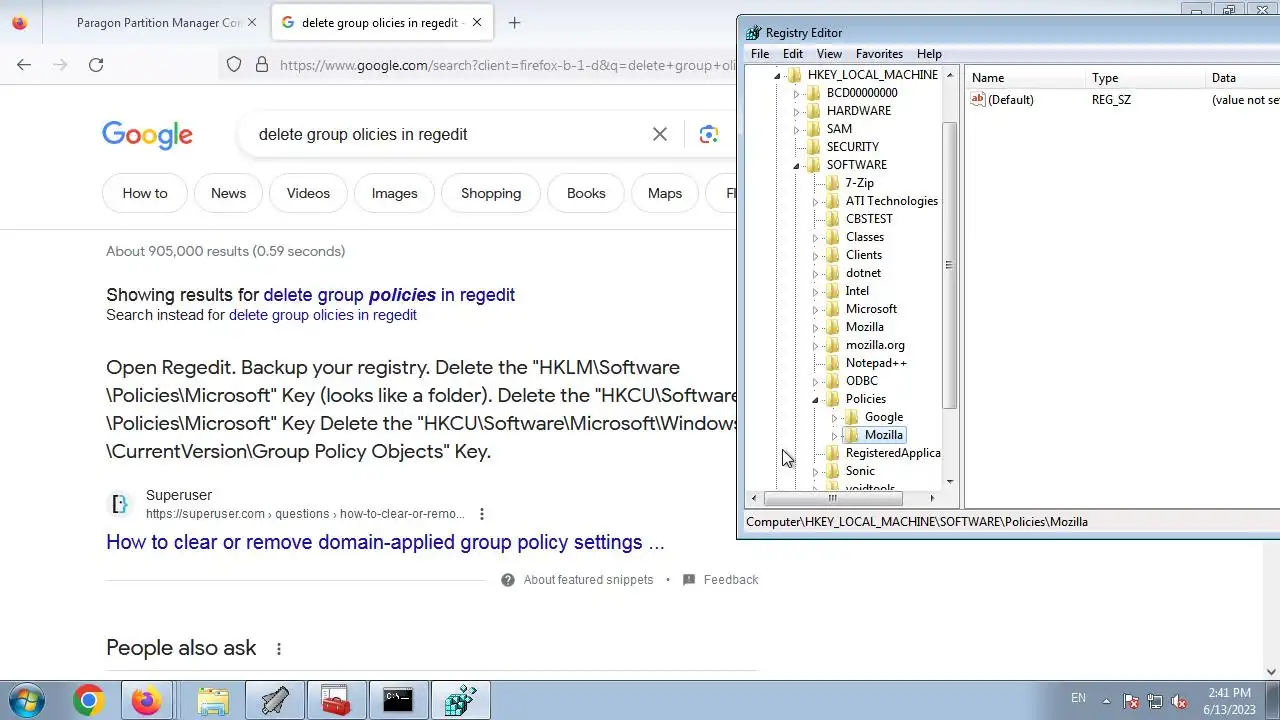Expand the Google key under Policies
1280x720 pixels.
834,417
